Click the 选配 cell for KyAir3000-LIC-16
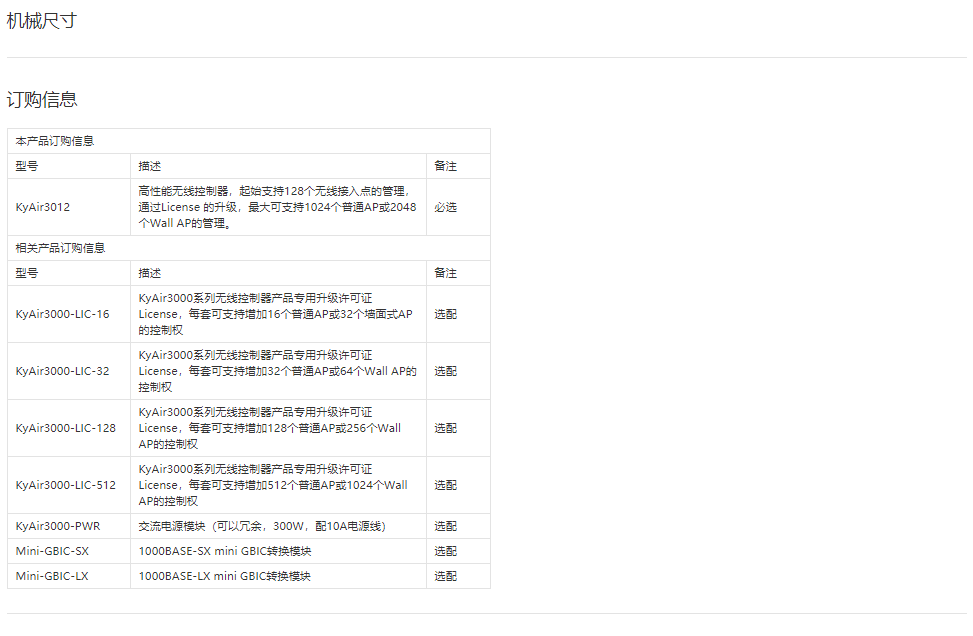The image size is (973, 636). pyautogui.click(x=445, y=314)
